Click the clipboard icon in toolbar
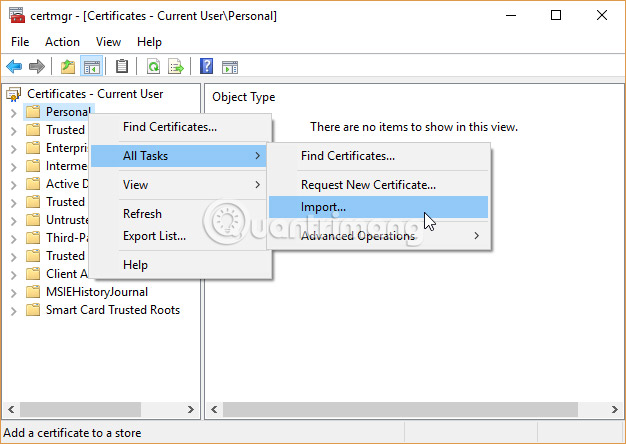Image resolution: width=626 pixels, height=444 pixels. coord(122,66)
